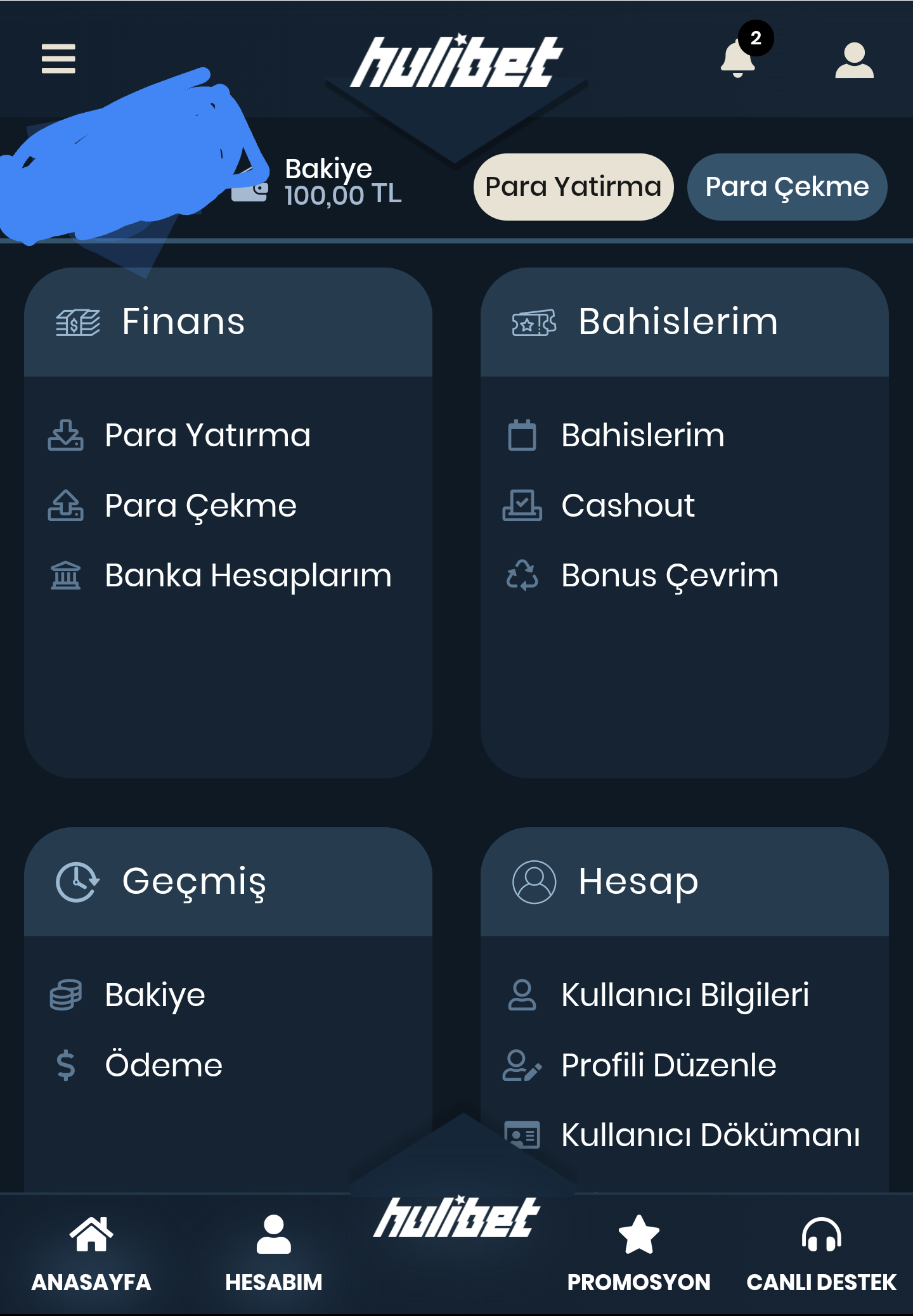The width and height of the screenshot is (913, 1316).
Task: Click the Para Çekme pill button
Action: click(x=787, y=187)
